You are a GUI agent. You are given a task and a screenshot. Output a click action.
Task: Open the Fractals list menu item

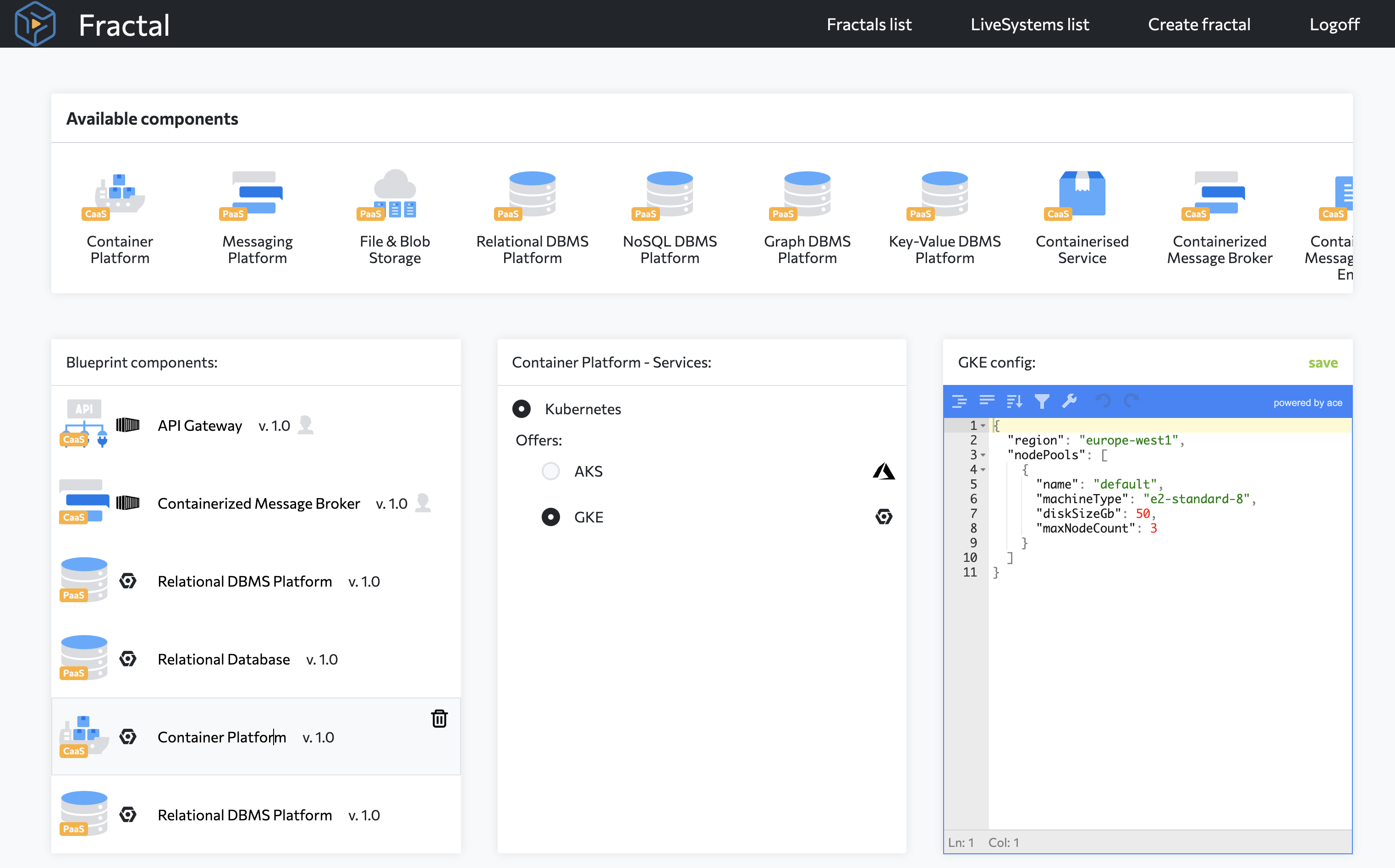point(868,24)
